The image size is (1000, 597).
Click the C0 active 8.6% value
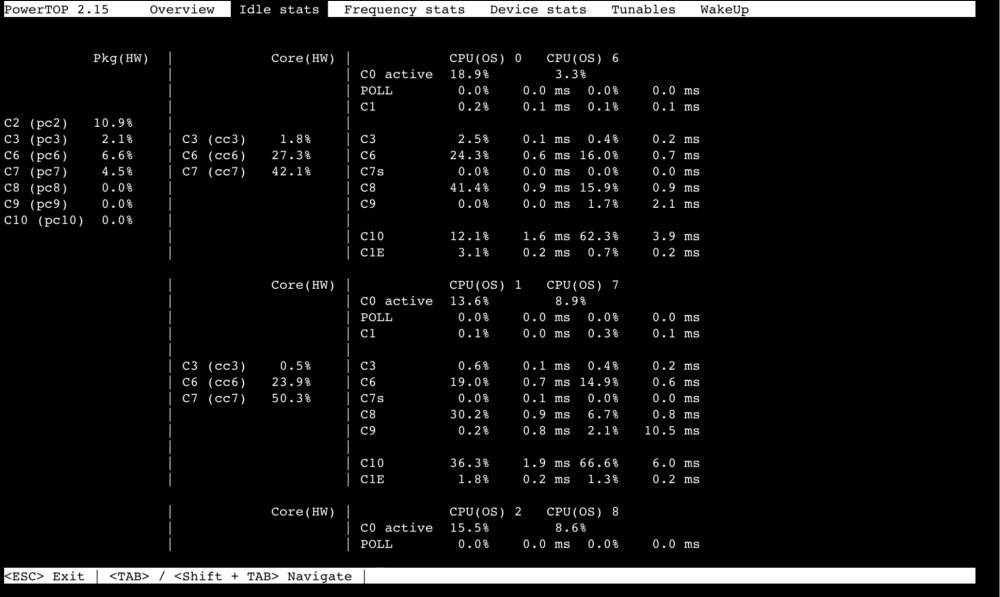(570, 528)
